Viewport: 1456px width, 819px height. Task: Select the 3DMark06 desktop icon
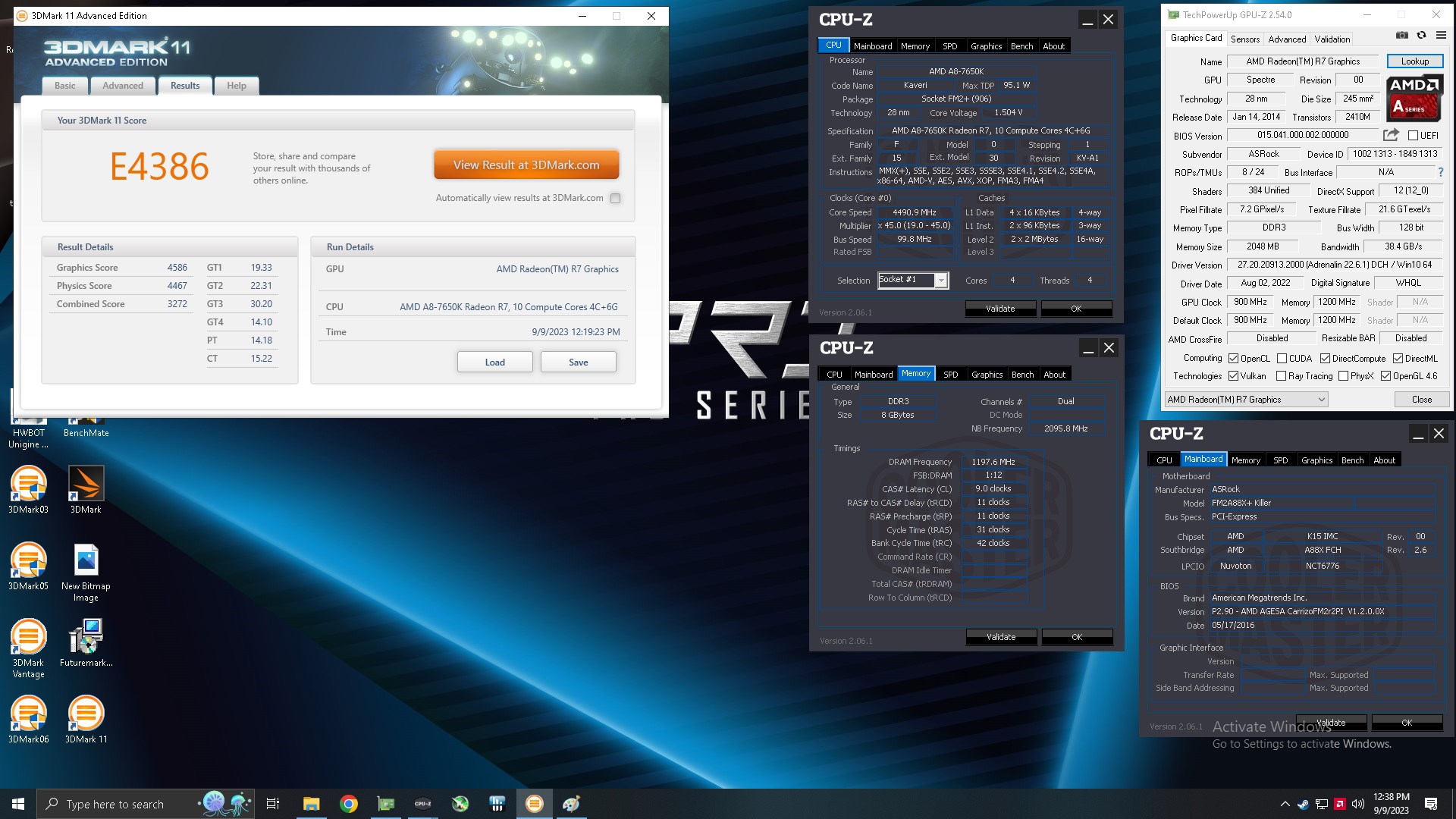click(29, 720)
